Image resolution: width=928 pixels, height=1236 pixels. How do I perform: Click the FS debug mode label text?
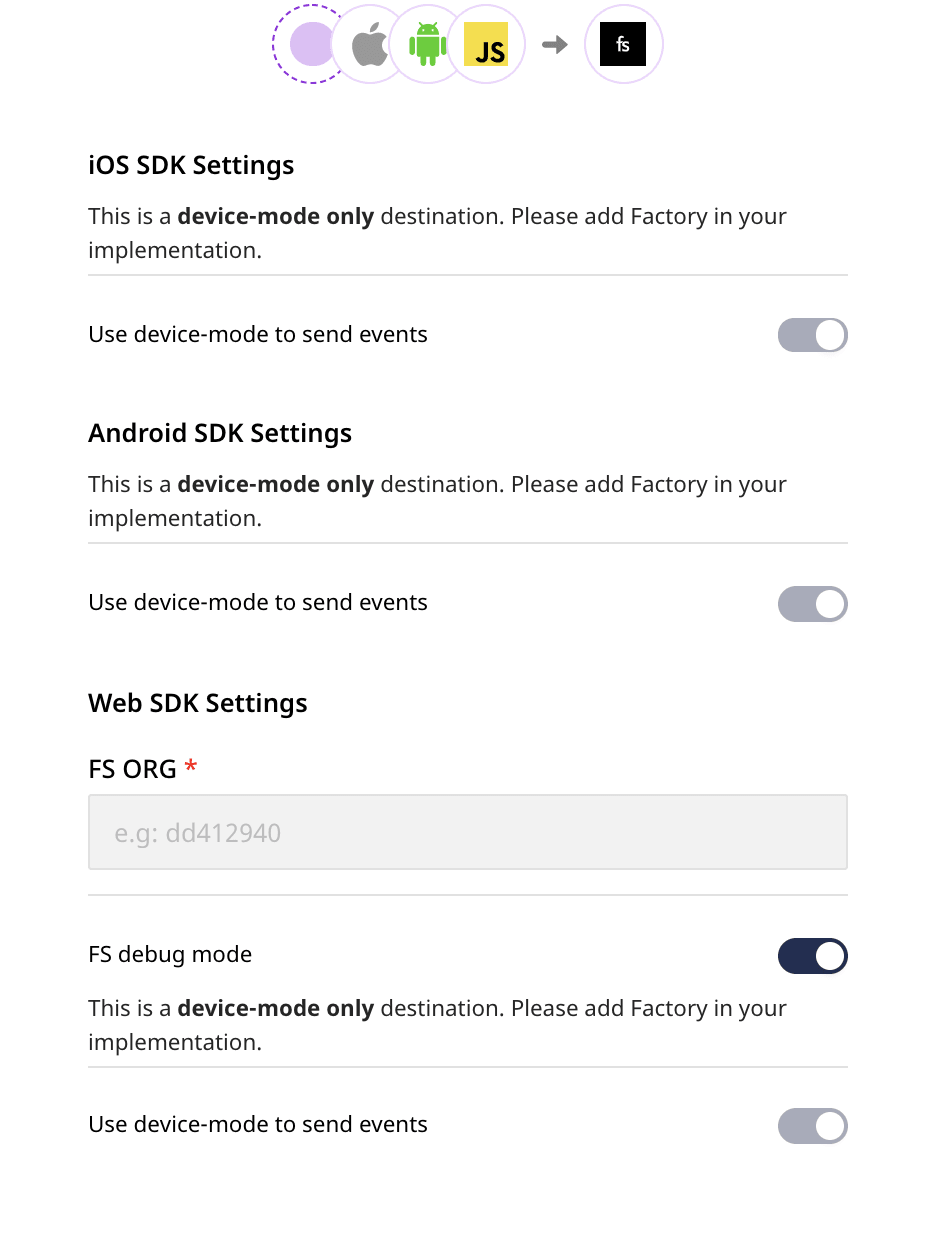pyautogui.click(x=169, y=955)
